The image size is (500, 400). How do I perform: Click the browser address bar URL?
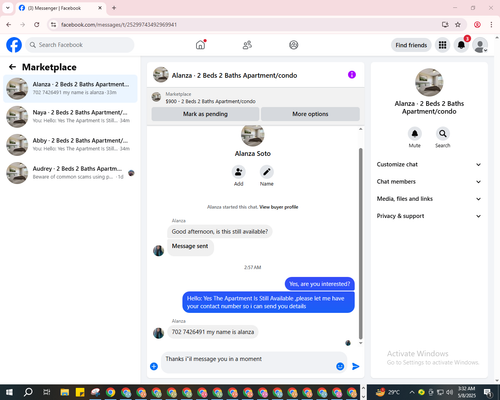119,25
